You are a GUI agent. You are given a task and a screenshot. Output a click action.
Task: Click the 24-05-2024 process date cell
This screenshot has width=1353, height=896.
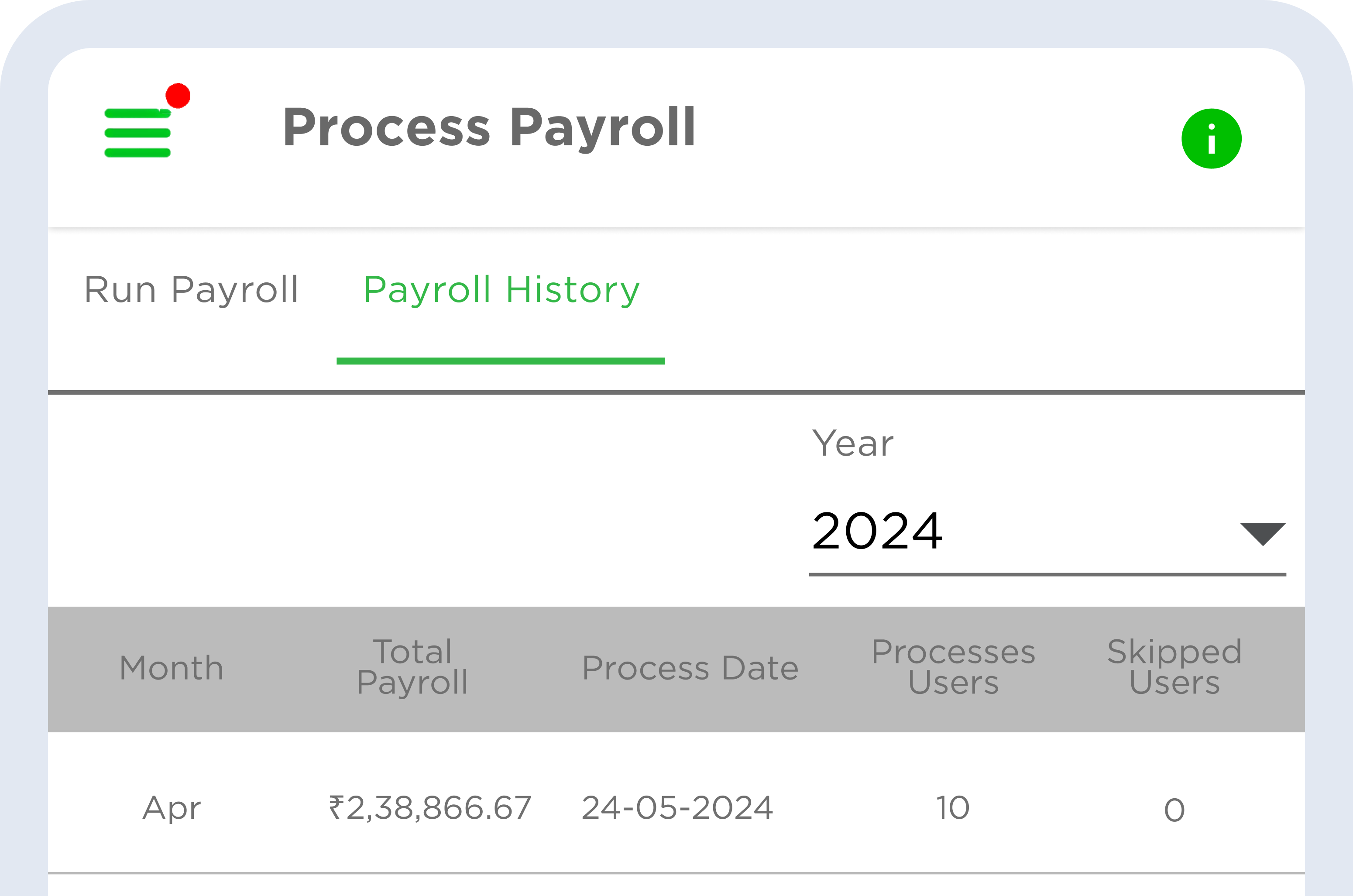(678, 808)
